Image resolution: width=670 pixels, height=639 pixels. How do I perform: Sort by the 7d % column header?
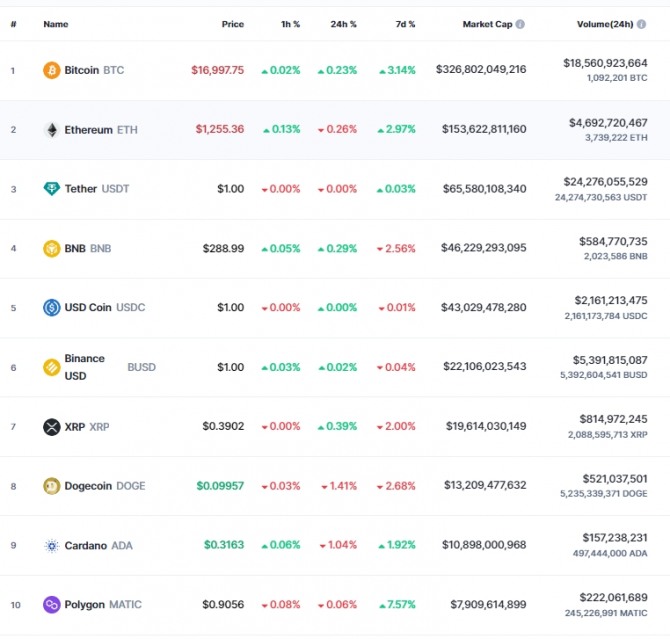click(406, 24)
